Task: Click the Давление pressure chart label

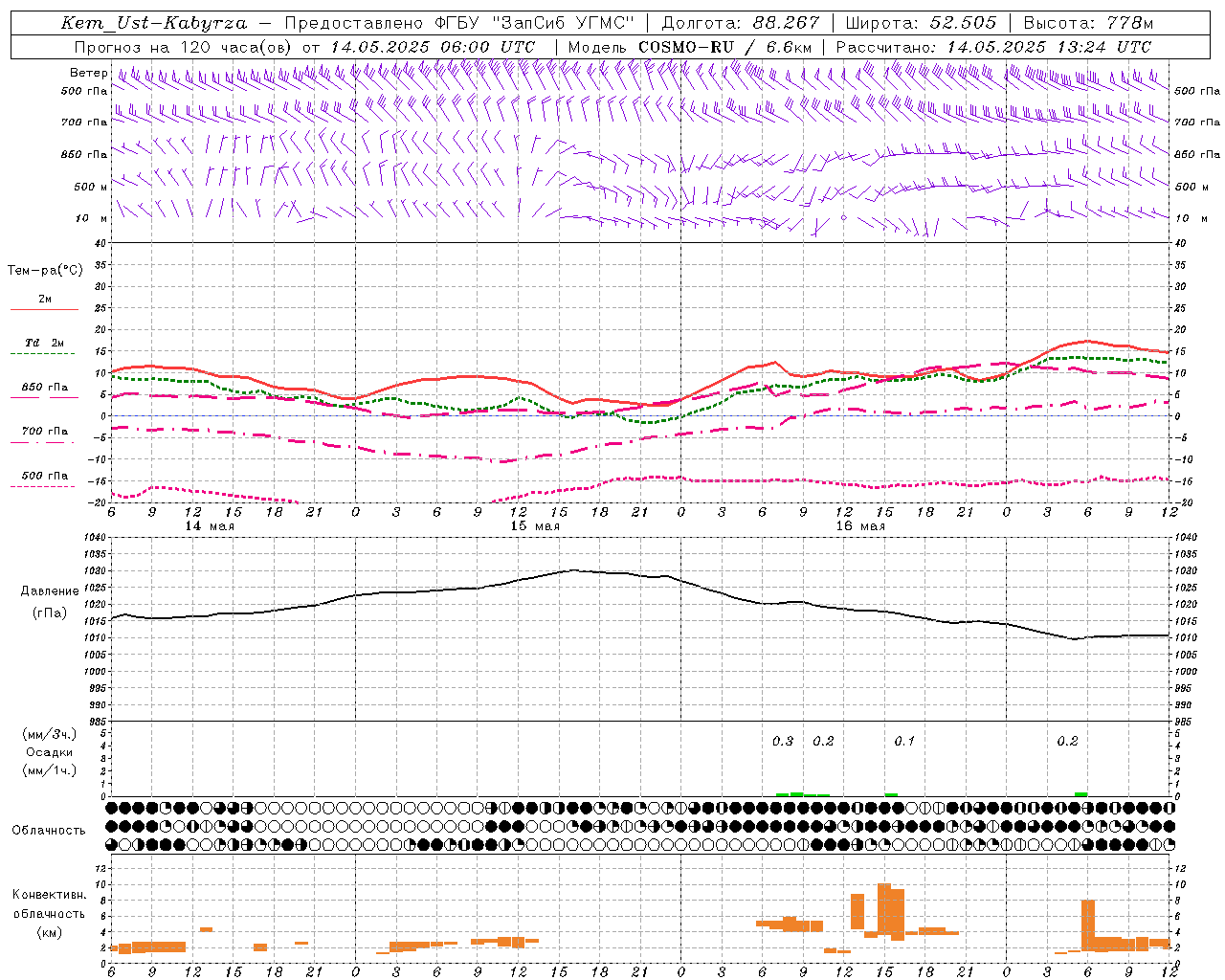Action: 50,591
